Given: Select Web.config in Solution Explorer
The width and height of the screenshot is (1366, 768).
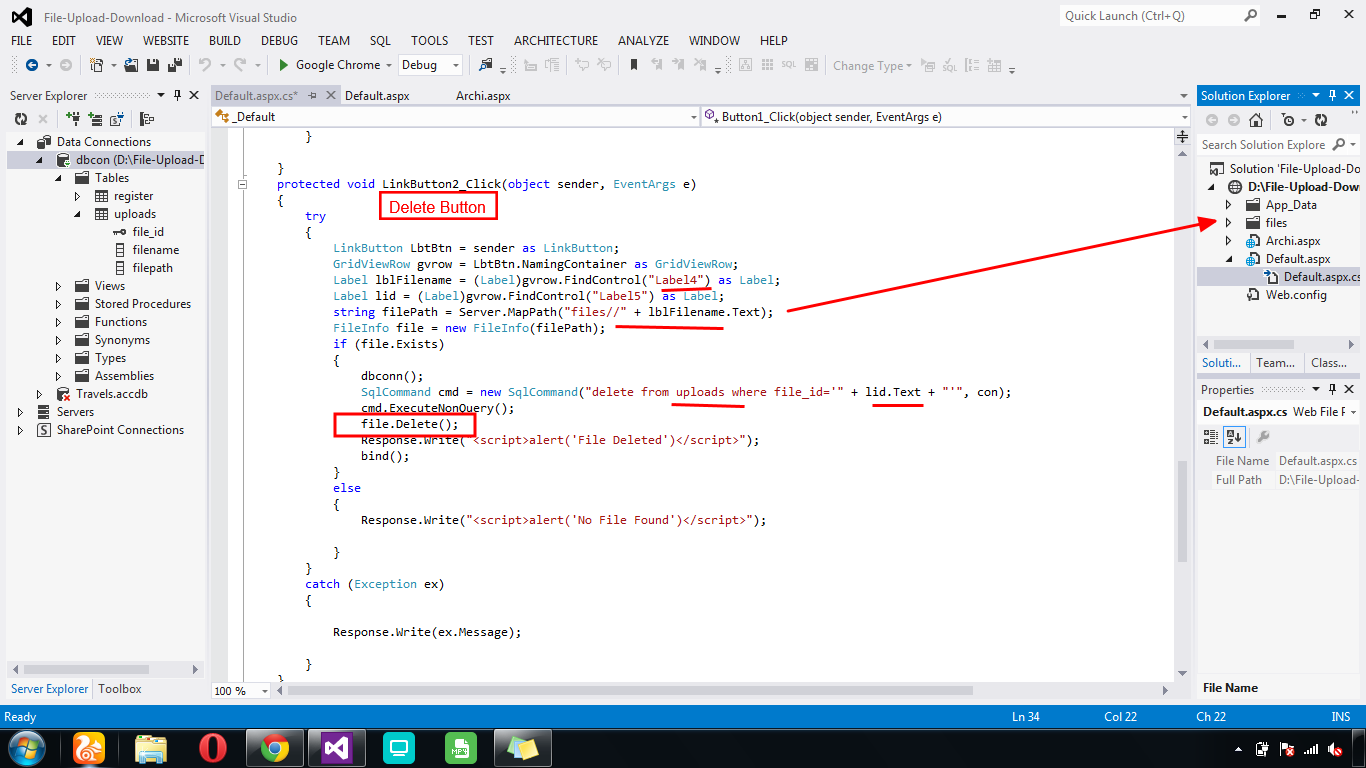Looking at the screenshot, I should click(1296, 295).
